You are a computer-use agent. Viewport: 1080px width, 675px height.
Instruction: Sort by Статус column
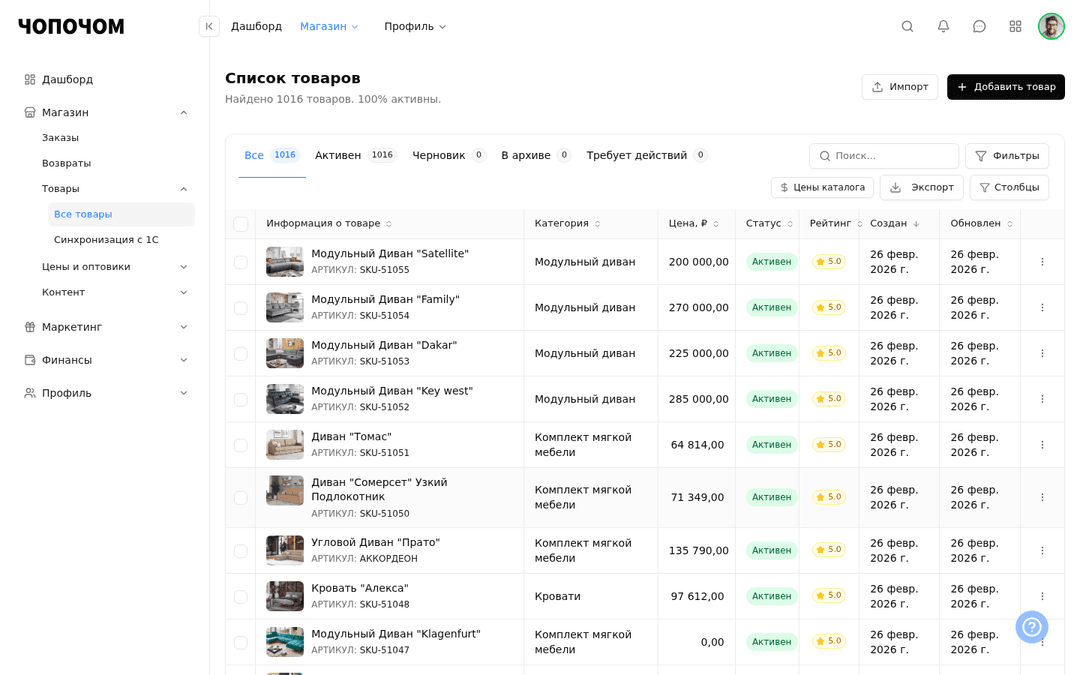769,223
